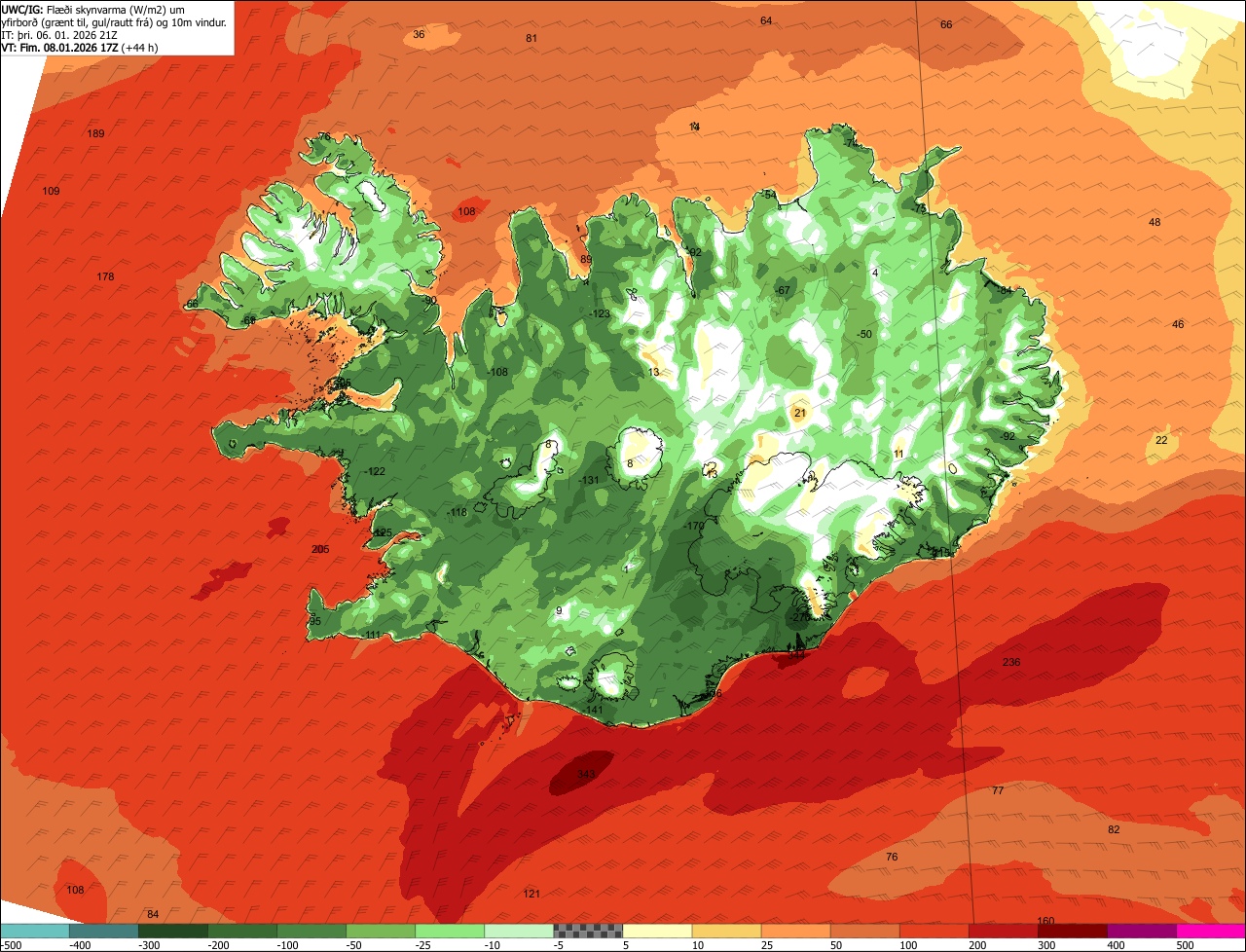Click the dark maroon 300 to 400 legend swatch
The height and width of the screenshot is (952, 1246).
tap(1073, 932)
